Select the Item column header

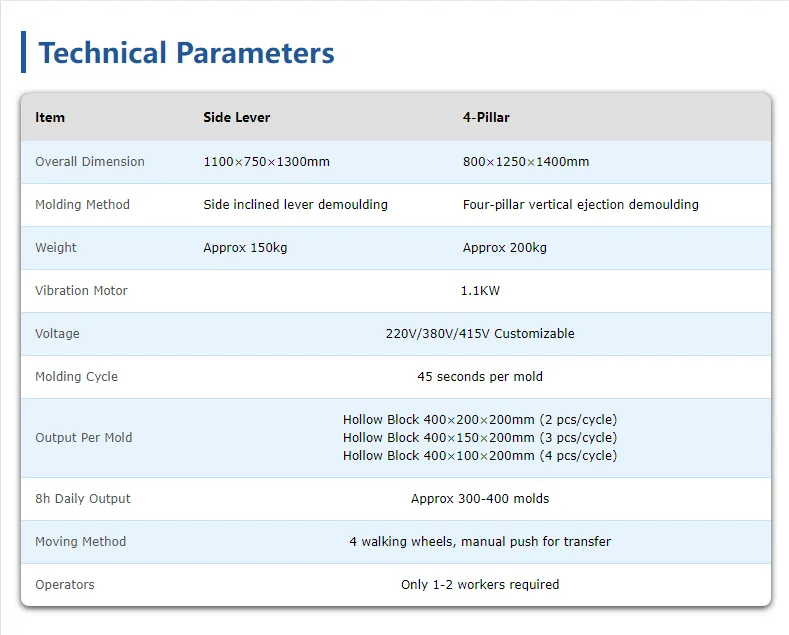[50, 117]
